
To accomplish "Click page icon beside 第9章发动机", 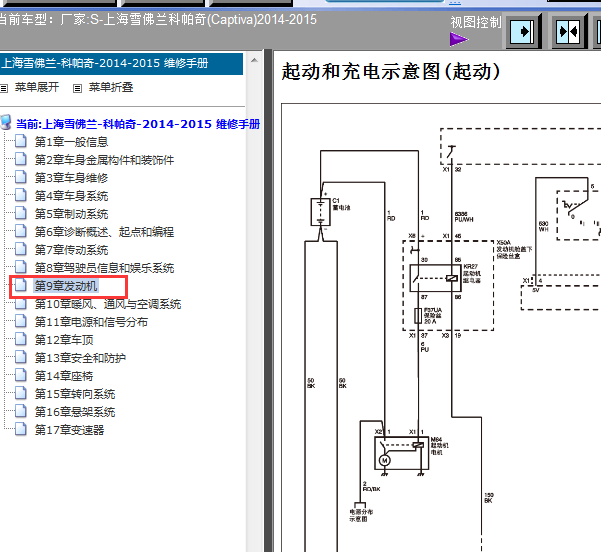I will pos(21,286).
